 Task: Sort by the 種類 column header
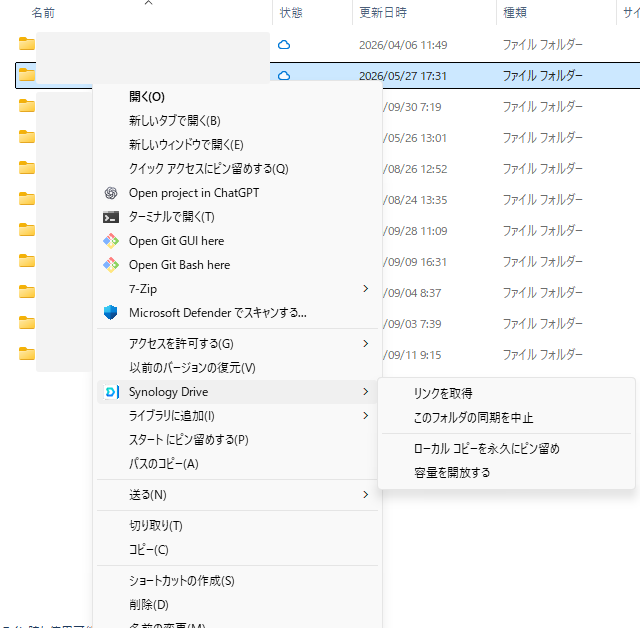click(515, 13)
